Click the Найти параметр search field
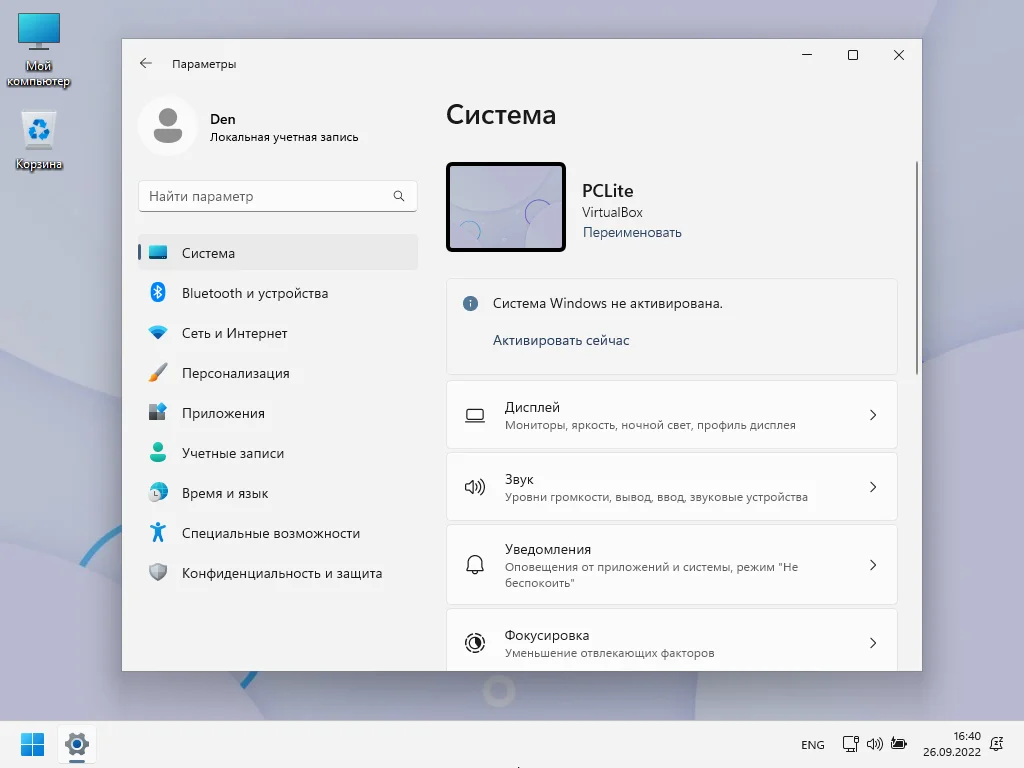The height and width of the screenshot is (768, 1024). 278,196
